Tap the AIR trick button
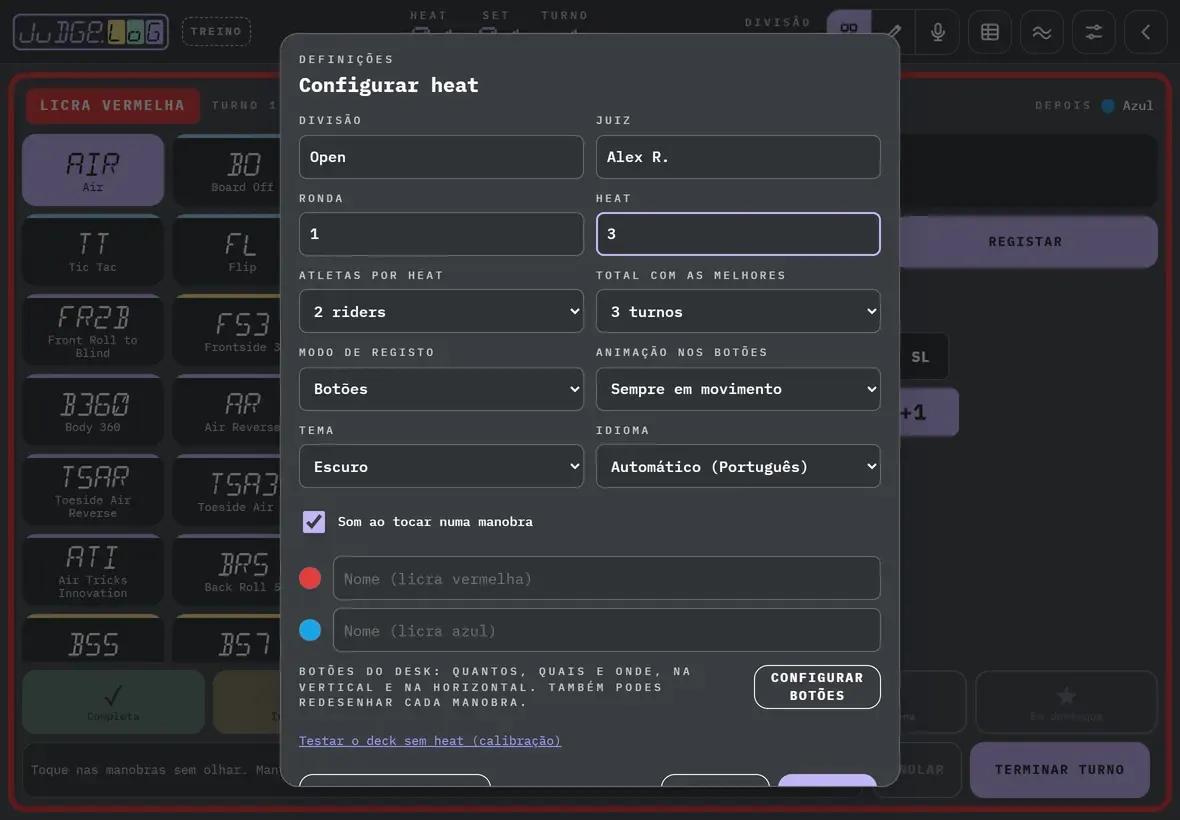The width and height of the screenshot is (1180, 820). point(93,170)
